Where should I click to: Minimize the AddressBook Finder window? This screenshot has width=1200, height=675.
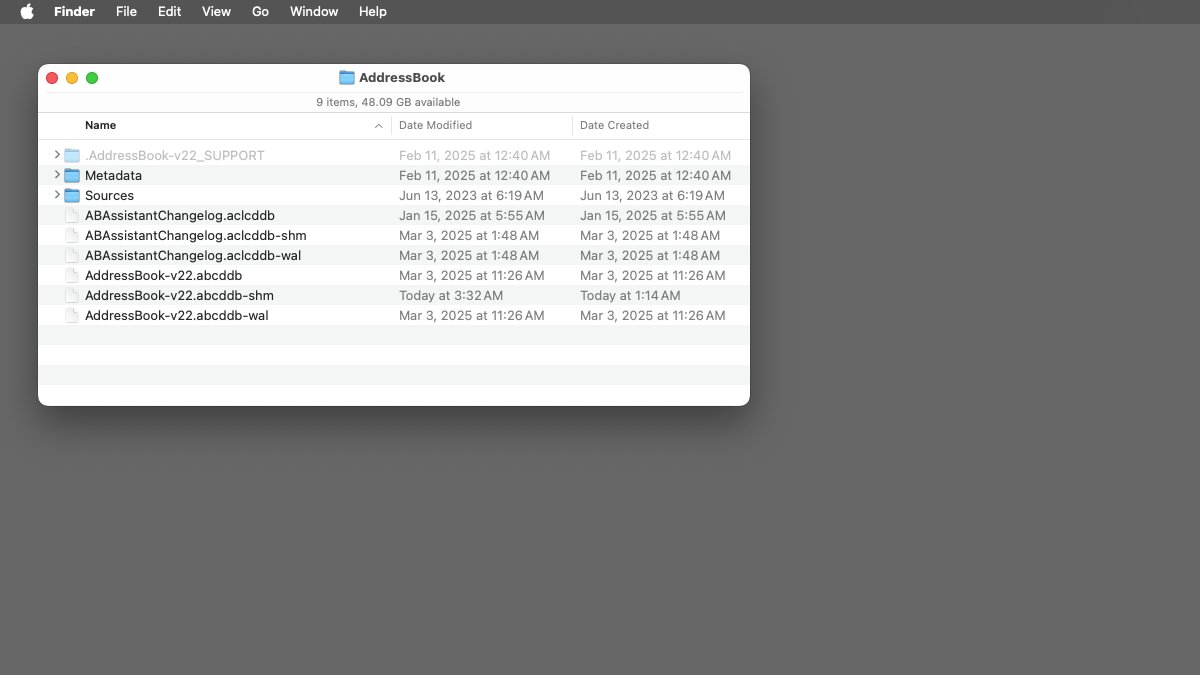72,78
